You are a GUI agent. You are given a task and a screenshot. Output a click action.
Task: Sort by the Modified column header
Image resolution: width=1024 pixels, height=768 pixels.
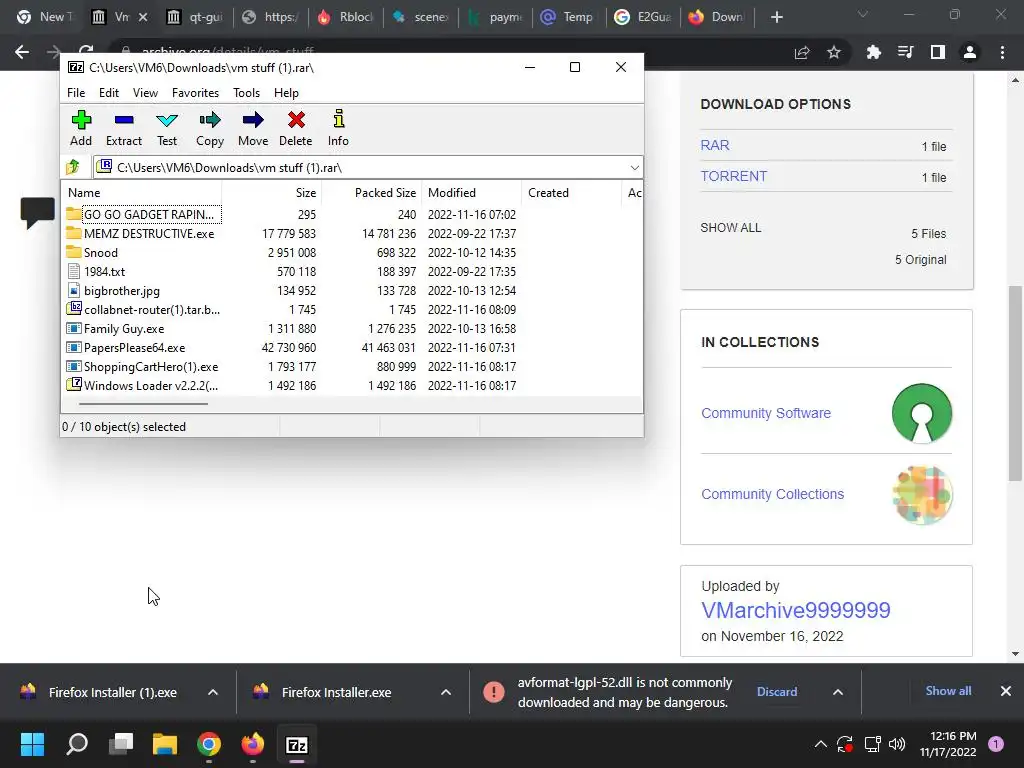(472, 193)
